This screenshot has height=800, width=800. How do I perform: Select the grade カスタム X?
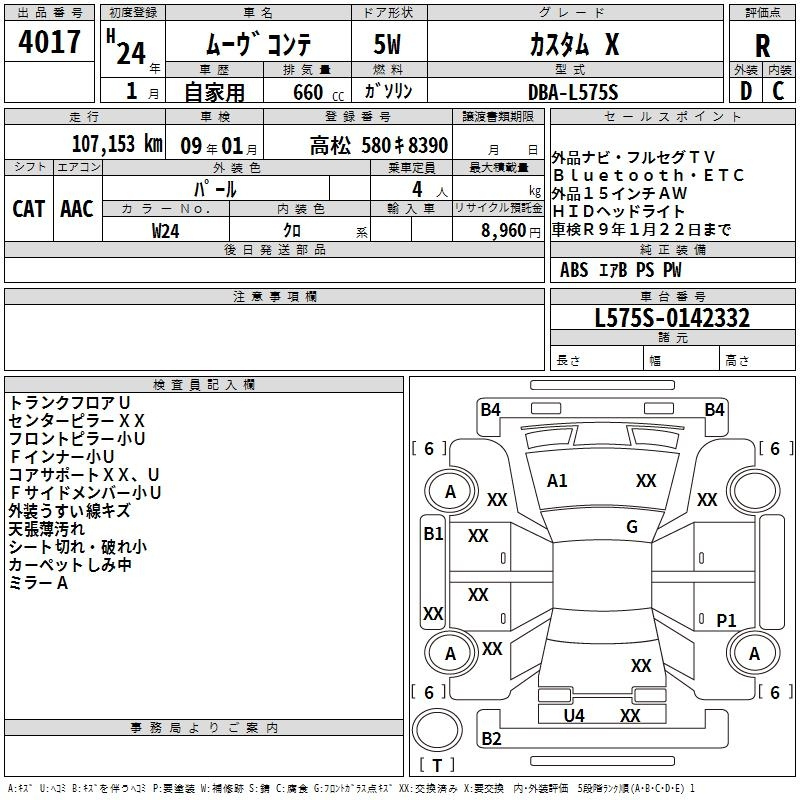pyautogui.click(x=574, y=44)
